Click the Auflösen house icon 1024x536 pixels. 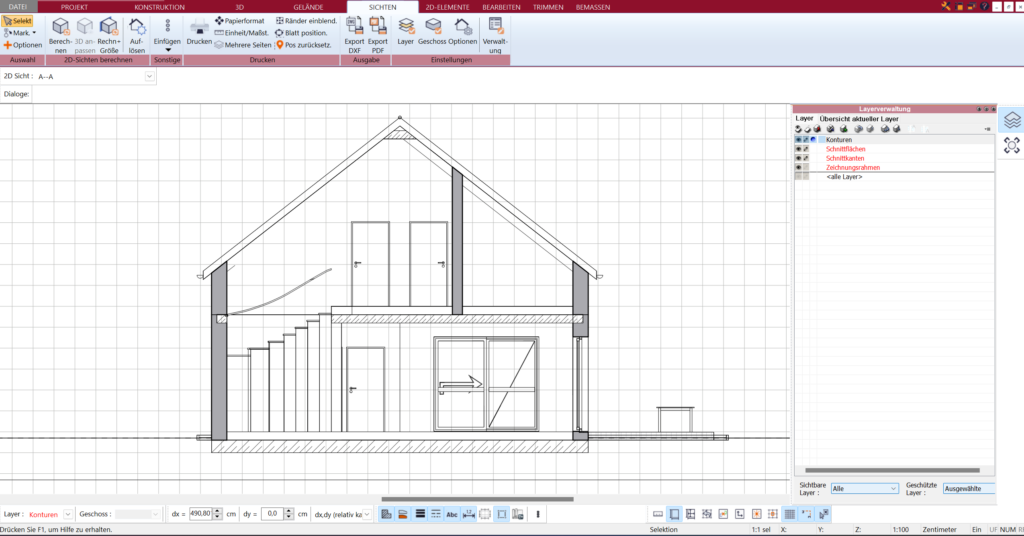pyautogui.click(x=137, y=28)
